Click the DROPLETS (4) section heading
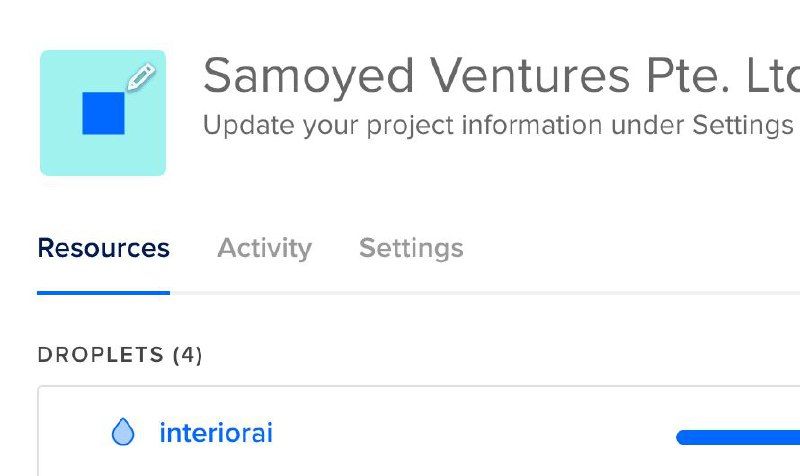Viewport: 800px width, 476px height. (x=120, y=355)
